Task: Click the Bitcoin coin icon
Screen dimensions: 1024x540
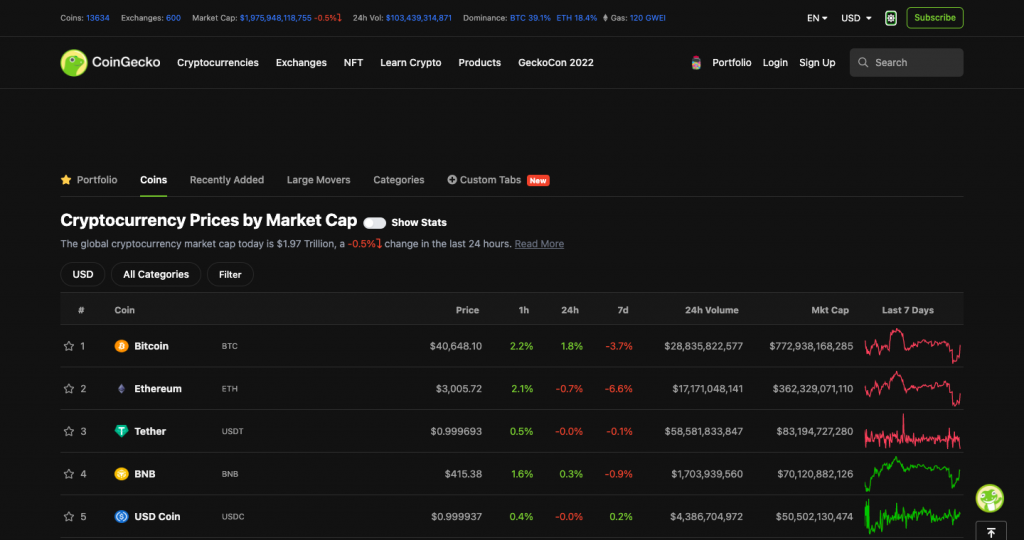Action: [x=121, y=346]
